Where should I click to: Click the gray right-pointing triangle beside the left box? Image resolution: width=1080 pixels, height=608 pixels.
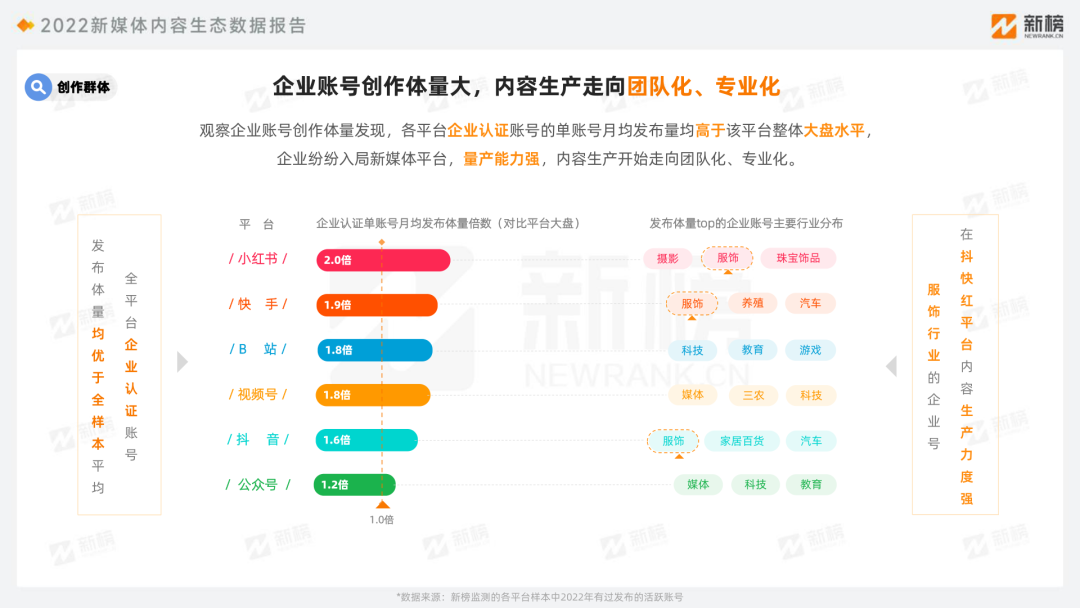tap(182, 361)
